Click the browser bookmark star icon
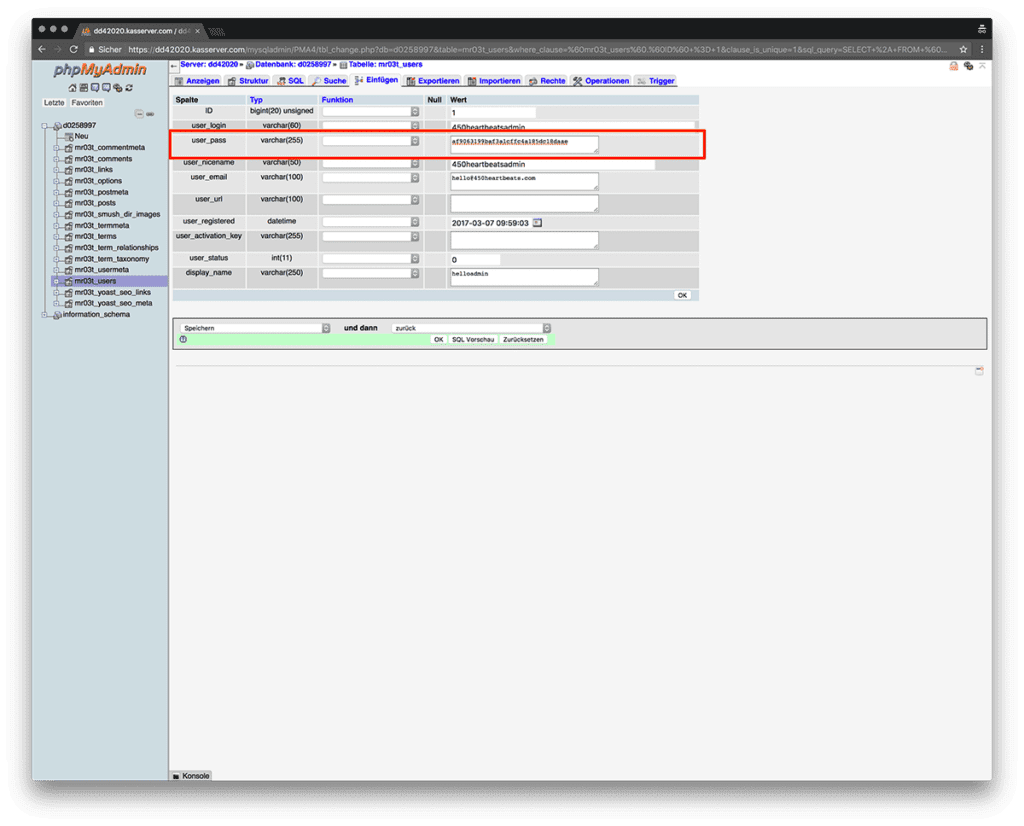 coord(963,49)
